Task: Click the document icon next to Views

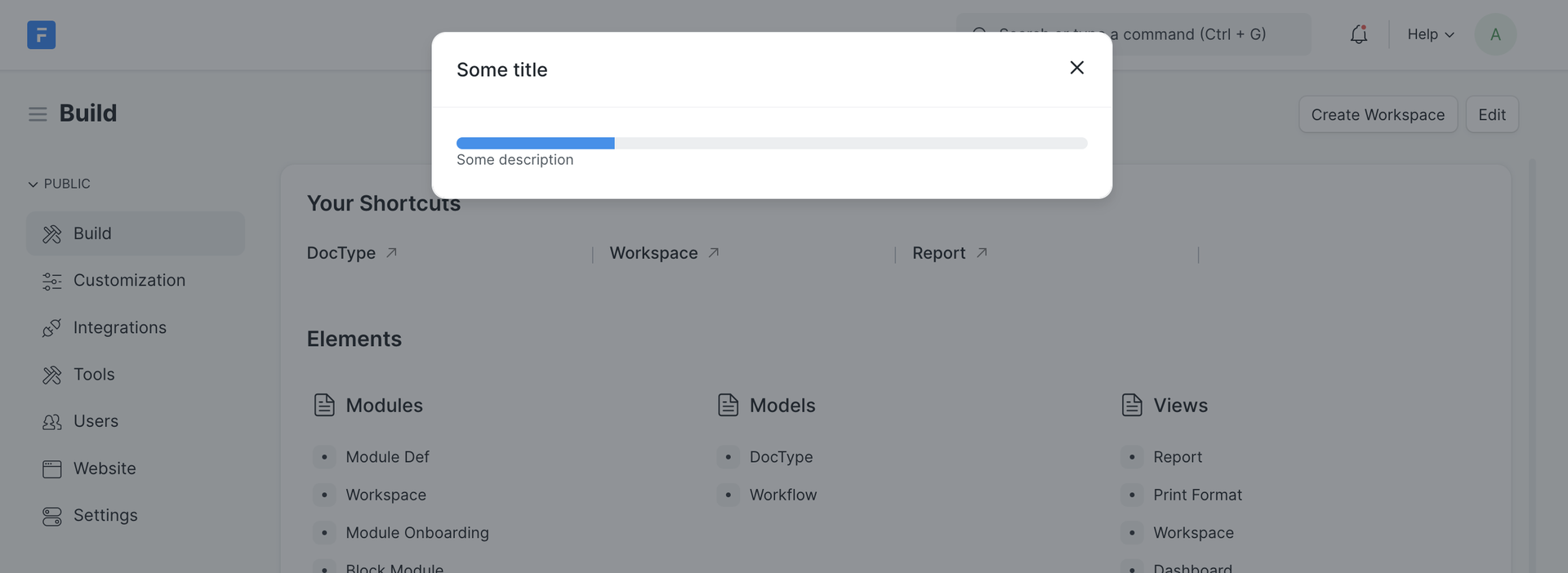Action: pos(1132,404)
